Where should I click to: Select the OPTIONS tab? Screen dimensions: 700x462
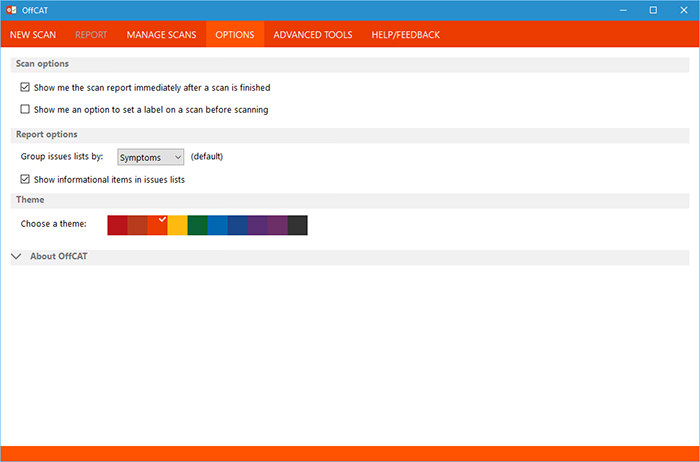click(x=235, y=35)
